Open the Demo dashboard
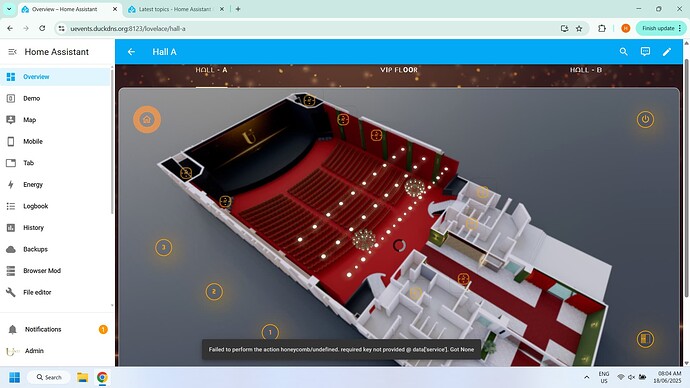 pyautogui.click(x=55, y=98)
